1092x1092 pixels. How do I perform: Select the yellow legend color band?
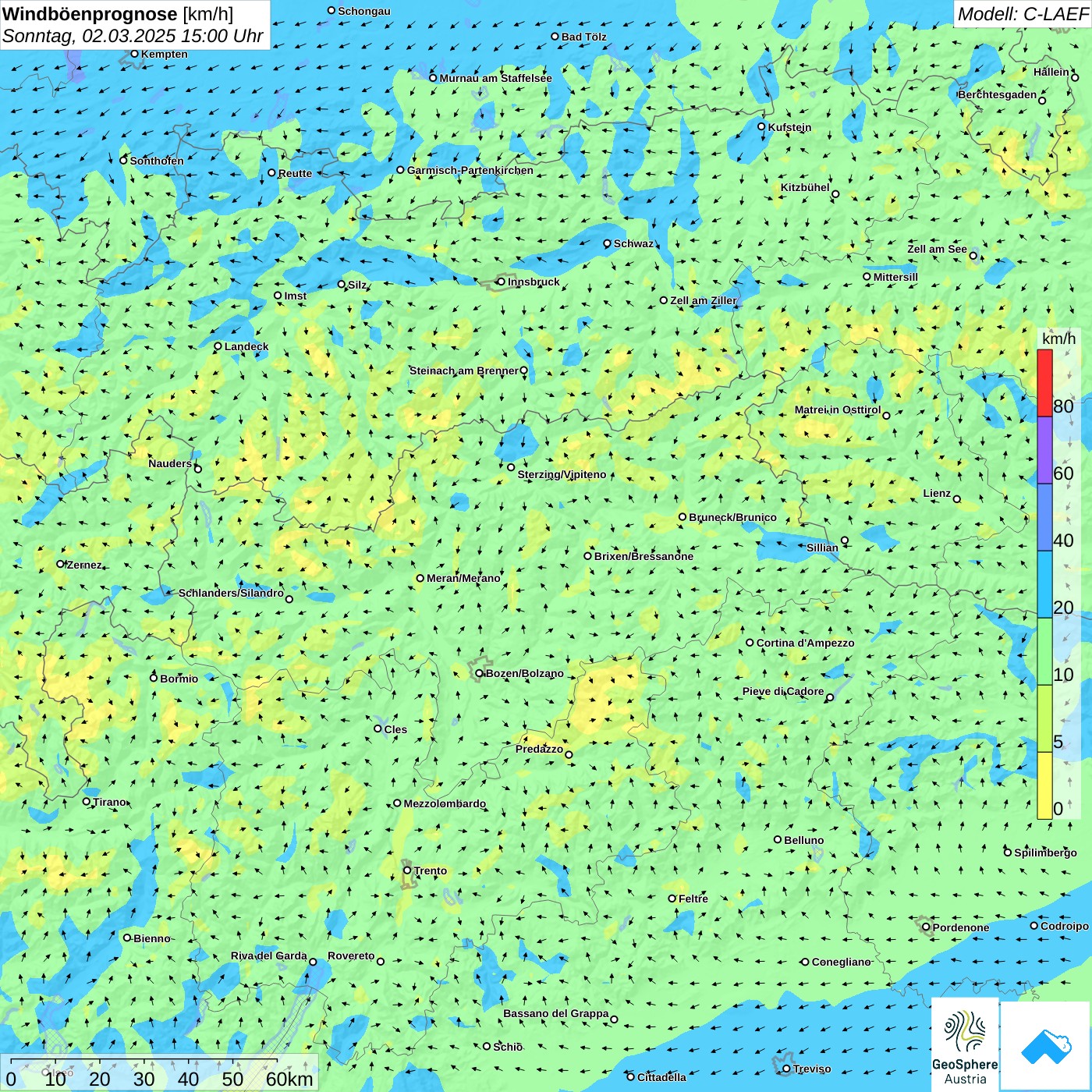coord(1044,786)
